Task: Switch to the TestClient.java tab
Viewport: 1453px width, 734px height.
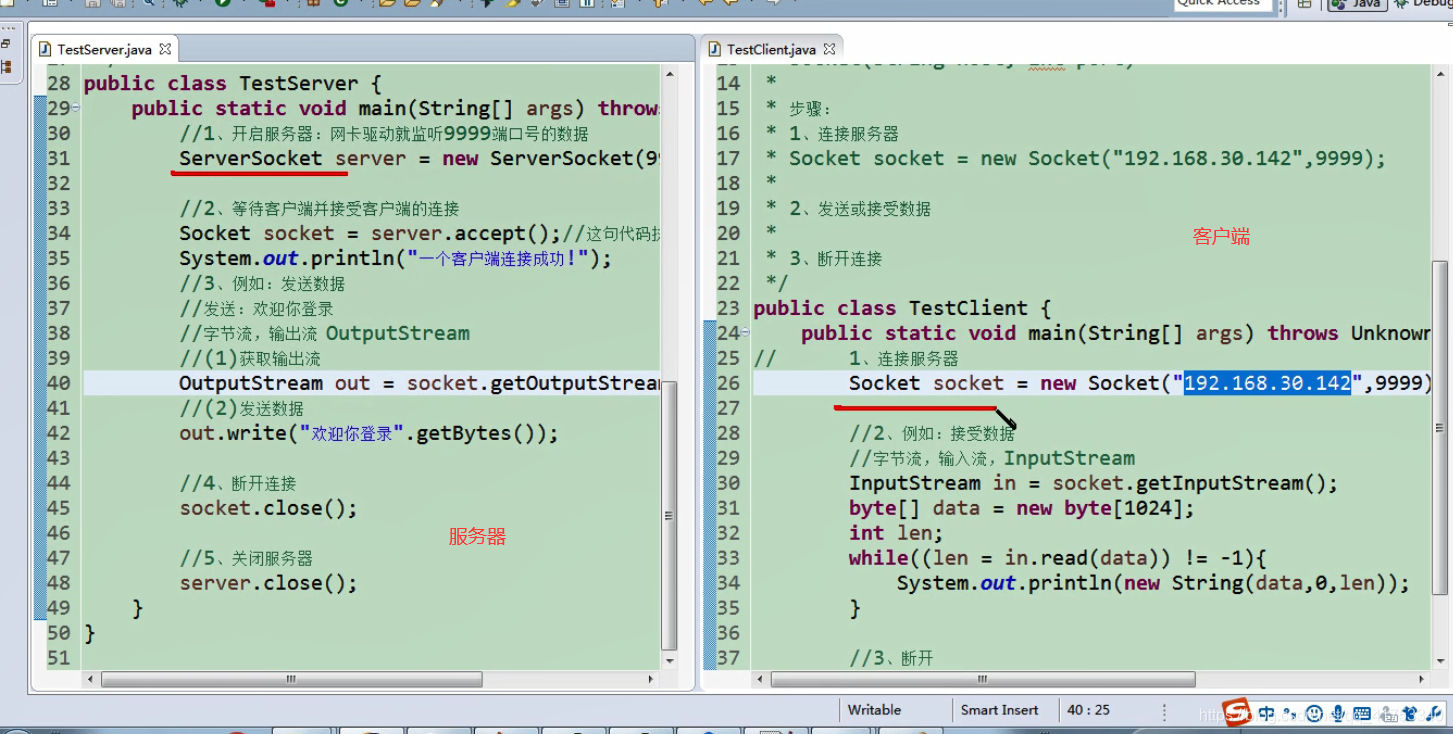Action: (x=771, y=49)
